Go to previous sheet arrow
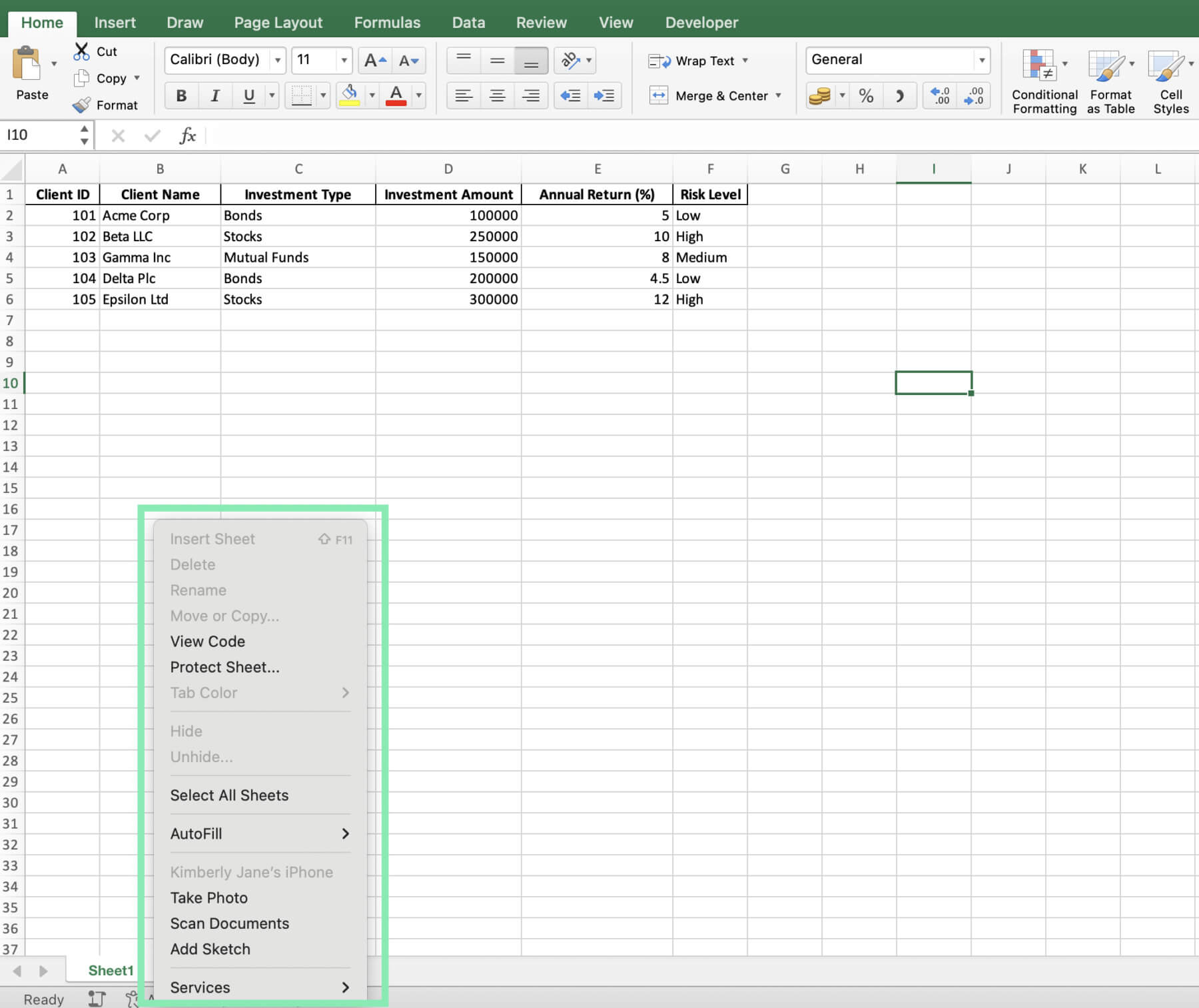This screenshot has width=1199, height=1008. [x=17, y=971]
